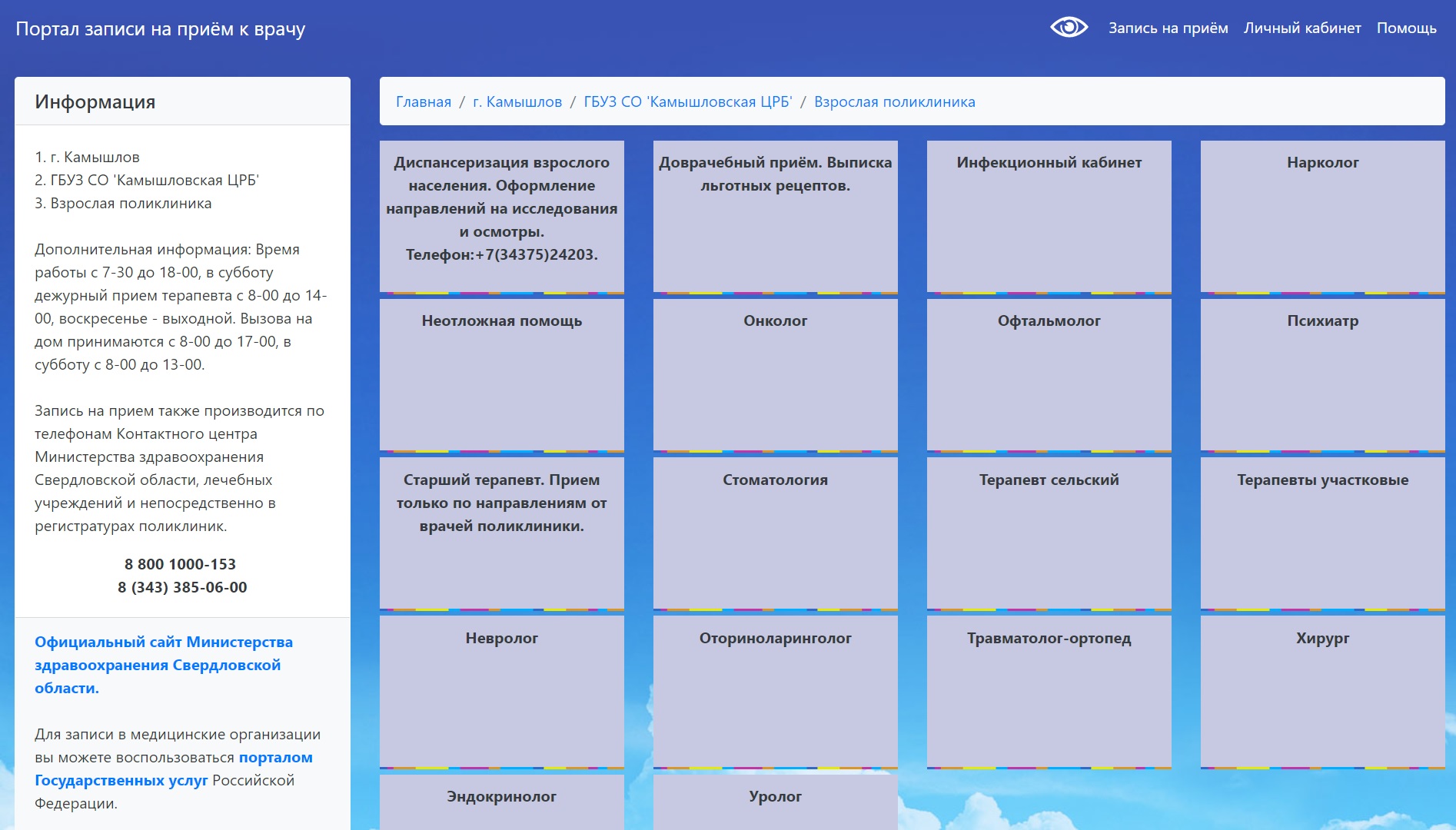Navigate to Главная breadcrumb
1456x830 pixels.
(x=424, y=102)
